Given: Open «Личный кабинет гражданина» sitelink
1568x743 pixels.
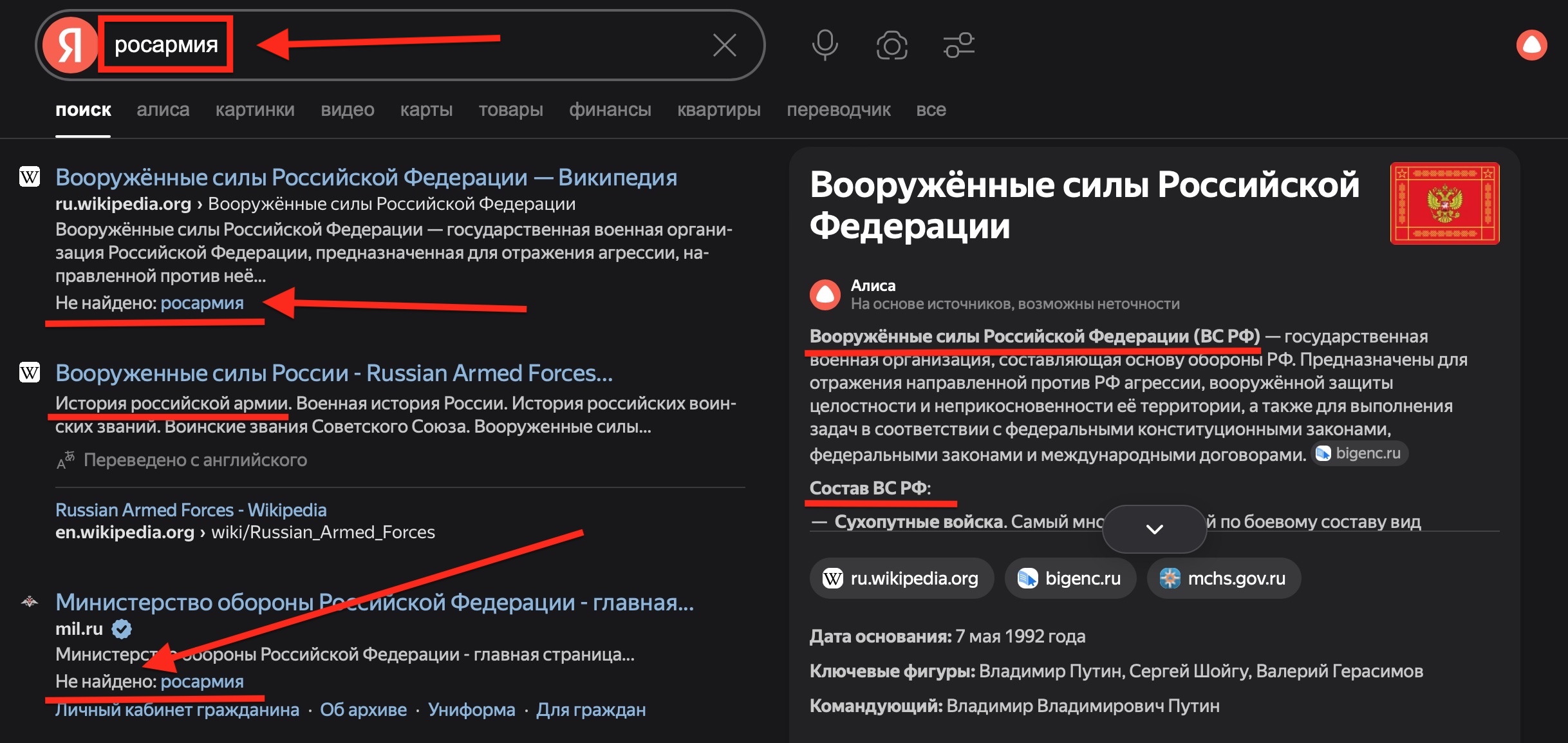Looking at the screenshot, I should pos(177,710).
